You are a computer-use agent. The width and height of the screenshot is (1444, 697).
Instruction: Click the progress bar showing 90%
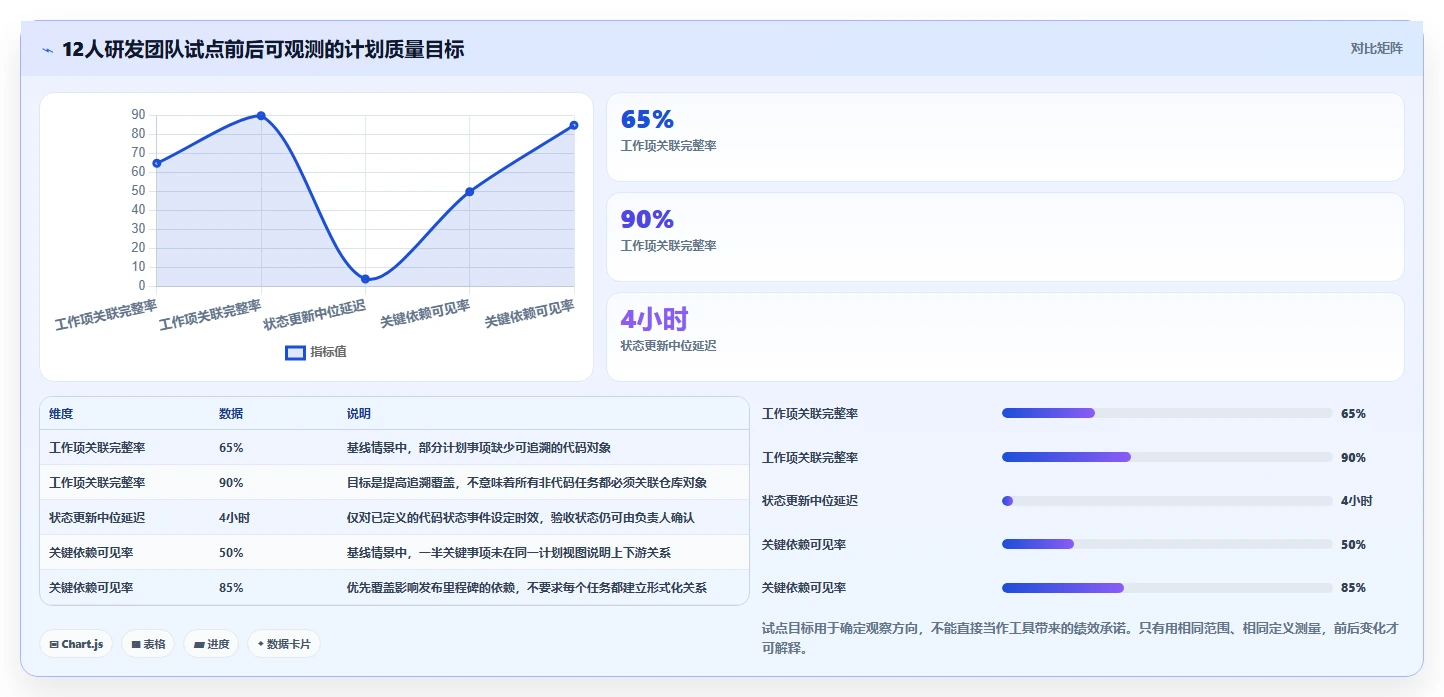click(x=1167, y=457)
